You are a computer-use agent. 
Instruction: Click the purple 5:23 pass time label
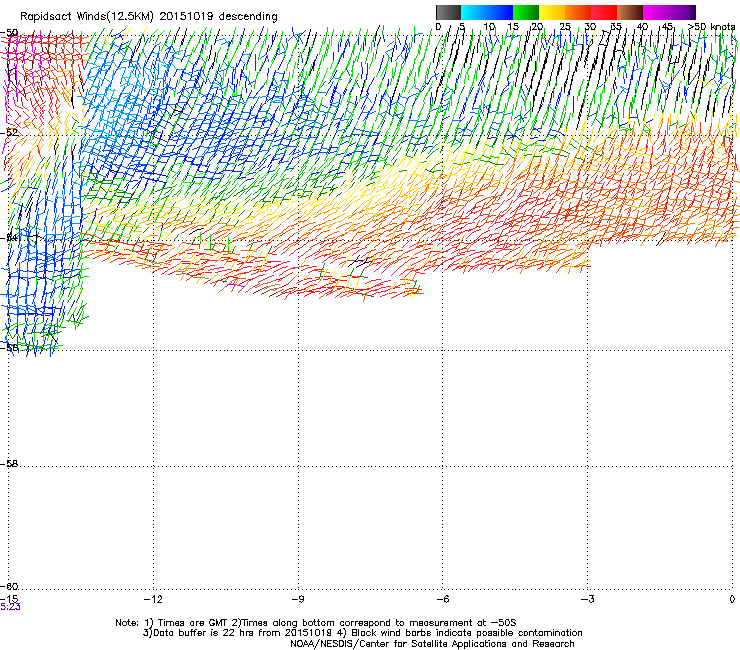(10, 607)
